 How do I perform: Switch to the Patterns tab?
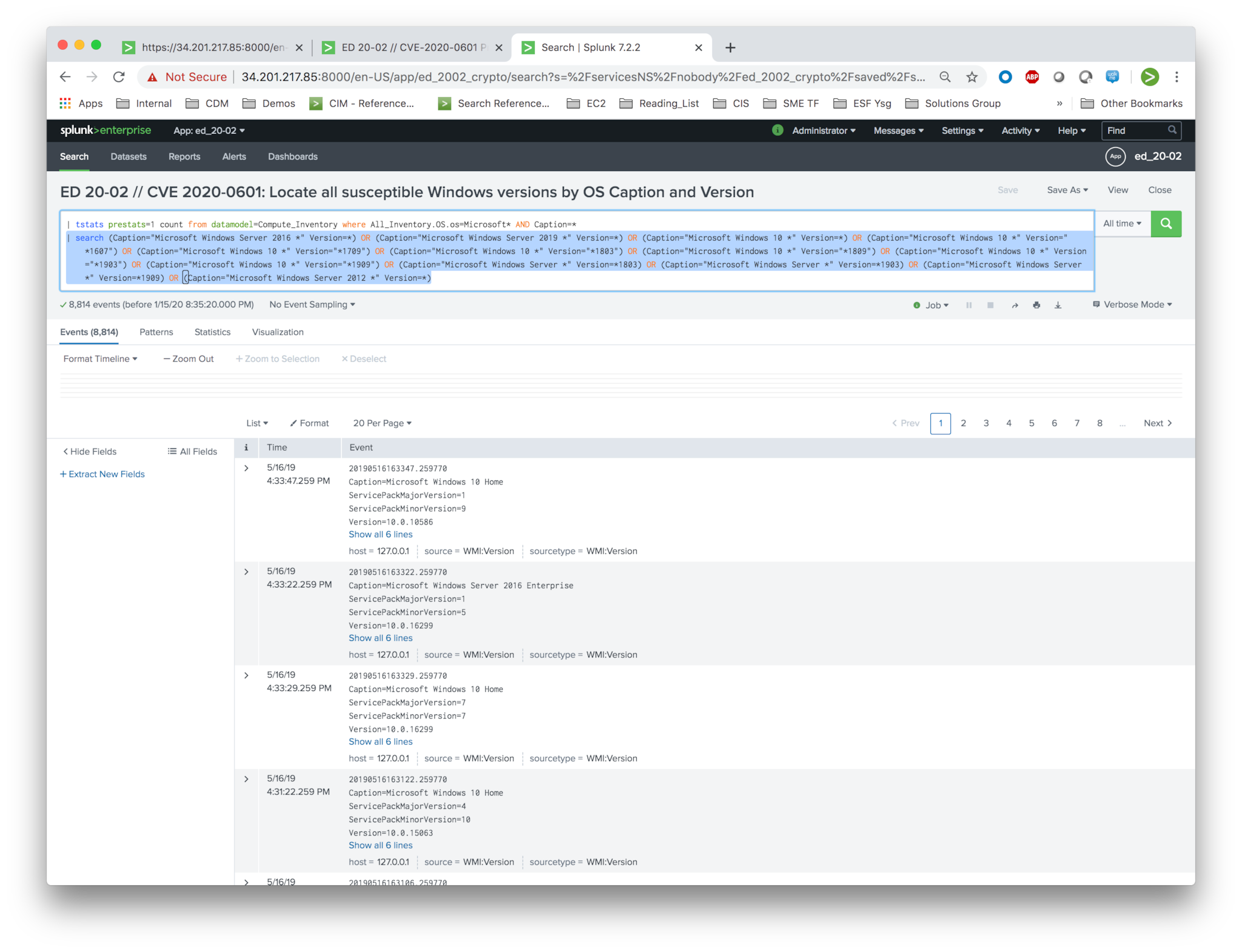click(156, 332)
